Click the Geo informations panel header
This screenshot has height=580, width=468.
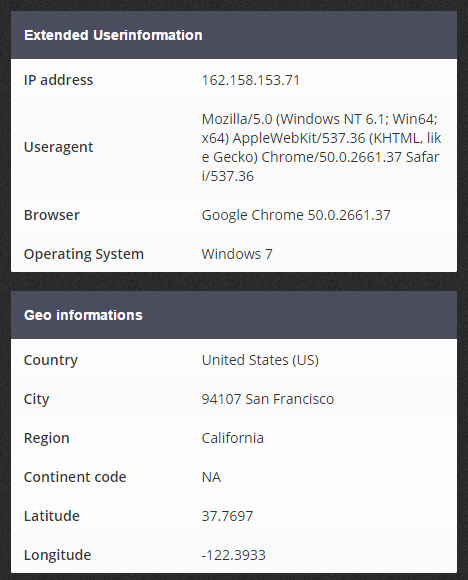coord(234,315)
